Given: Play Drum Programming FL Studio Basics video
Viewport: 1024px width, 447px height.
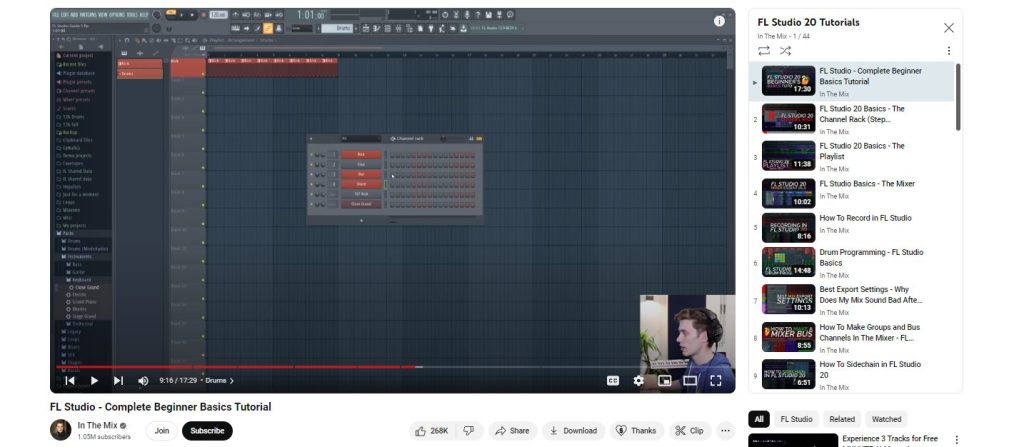Looking at the screenshot, I should [851, 261].
